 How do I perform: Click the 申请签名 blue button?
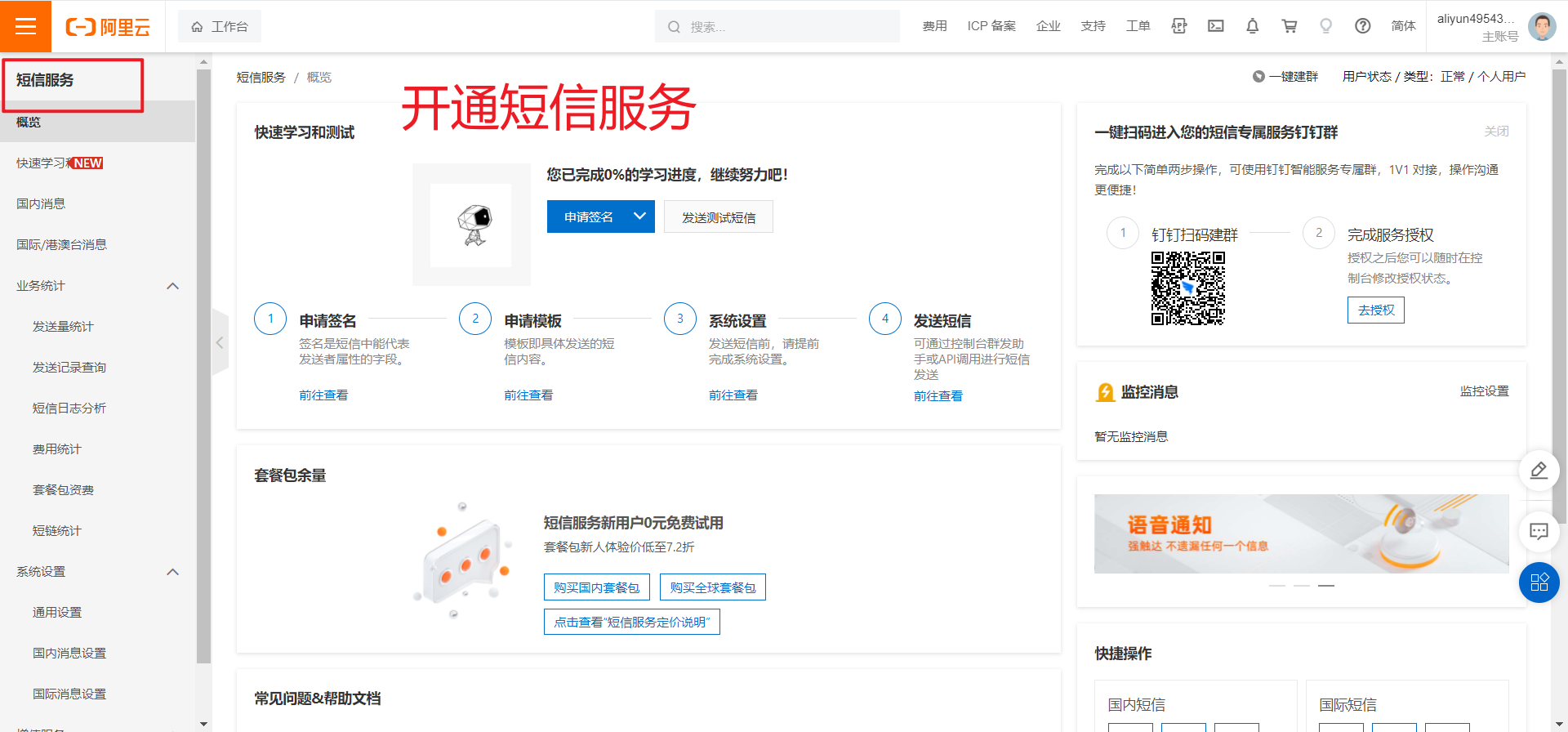point(588,216)
